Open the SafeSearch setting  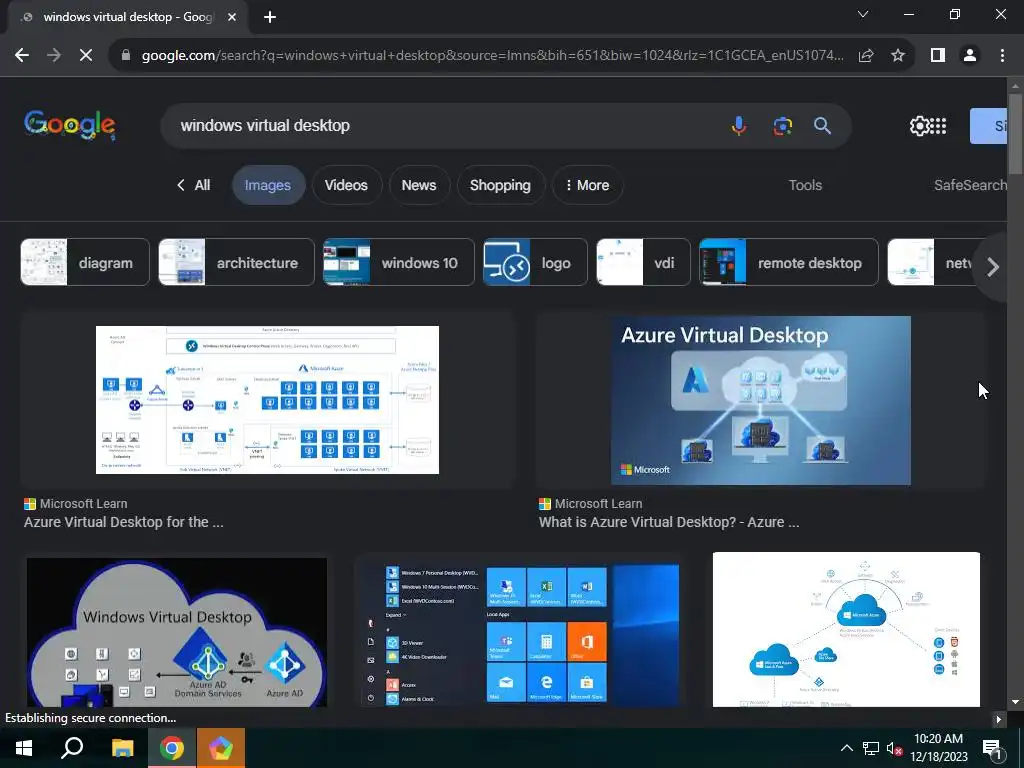[970, 185]
